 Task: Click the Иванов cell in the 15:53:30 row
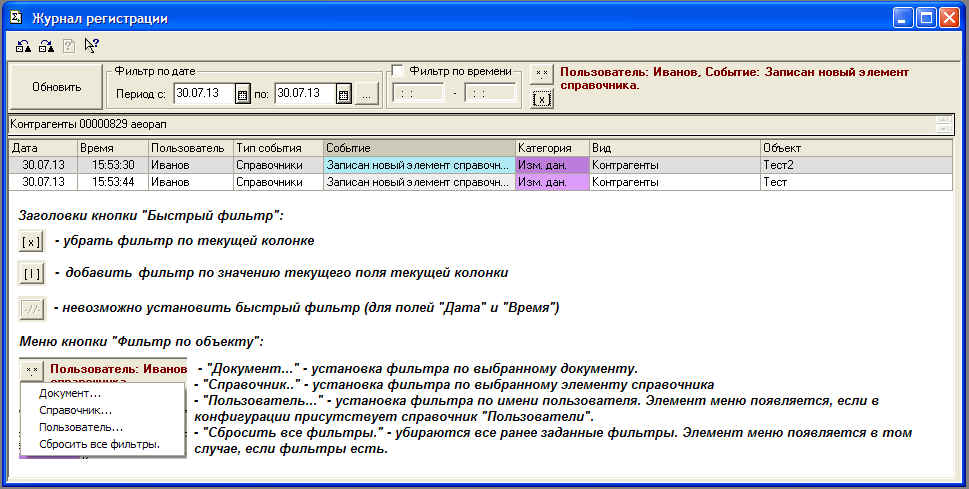(191, 165)
